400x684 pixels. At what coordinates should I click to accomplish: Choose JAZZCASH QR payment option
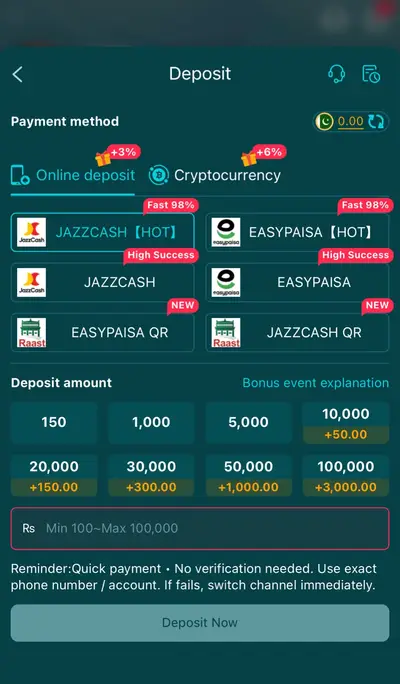[x=297, y=332]
